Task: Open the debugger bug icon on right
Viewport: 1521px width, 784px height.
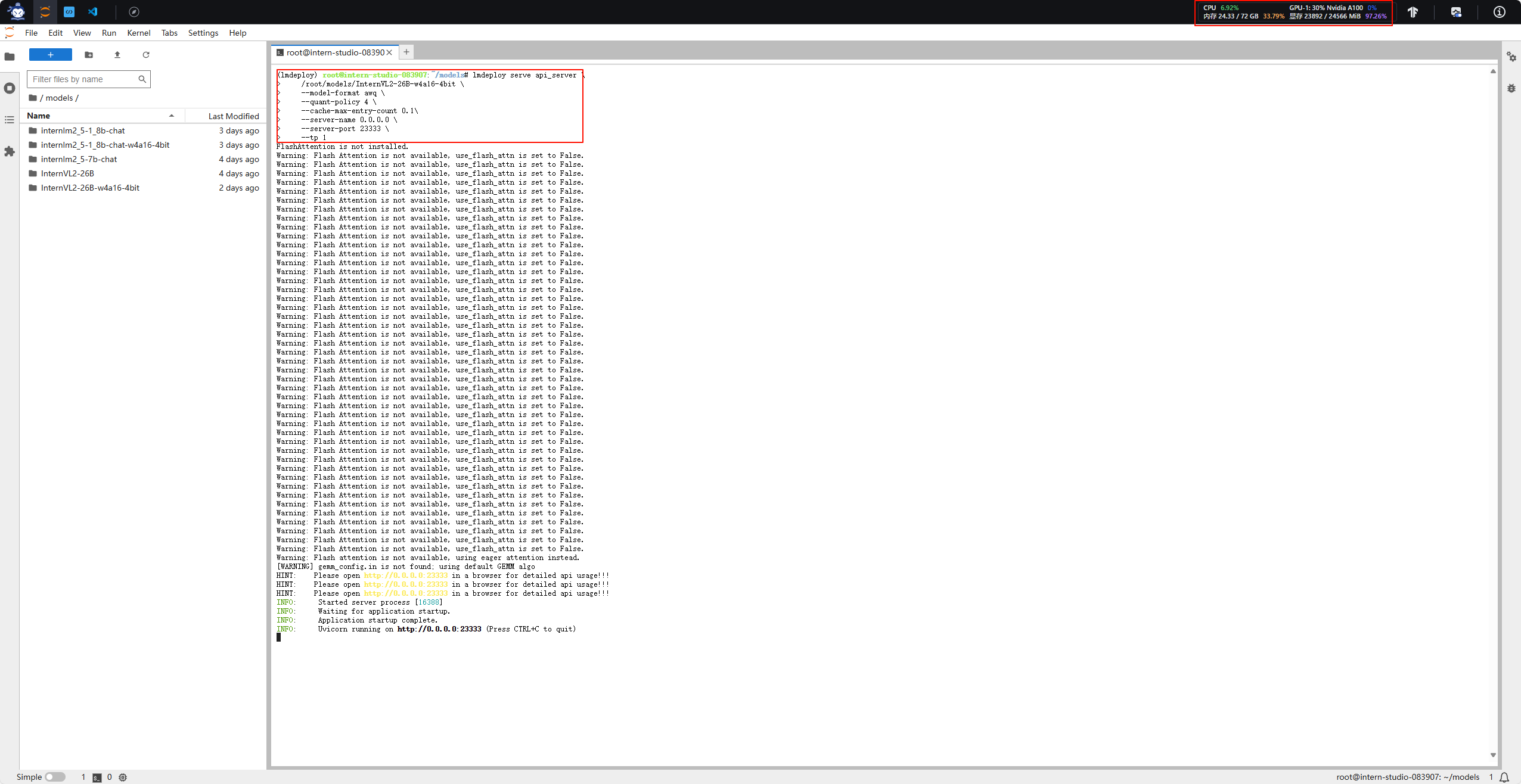Action: [1511, 88]
